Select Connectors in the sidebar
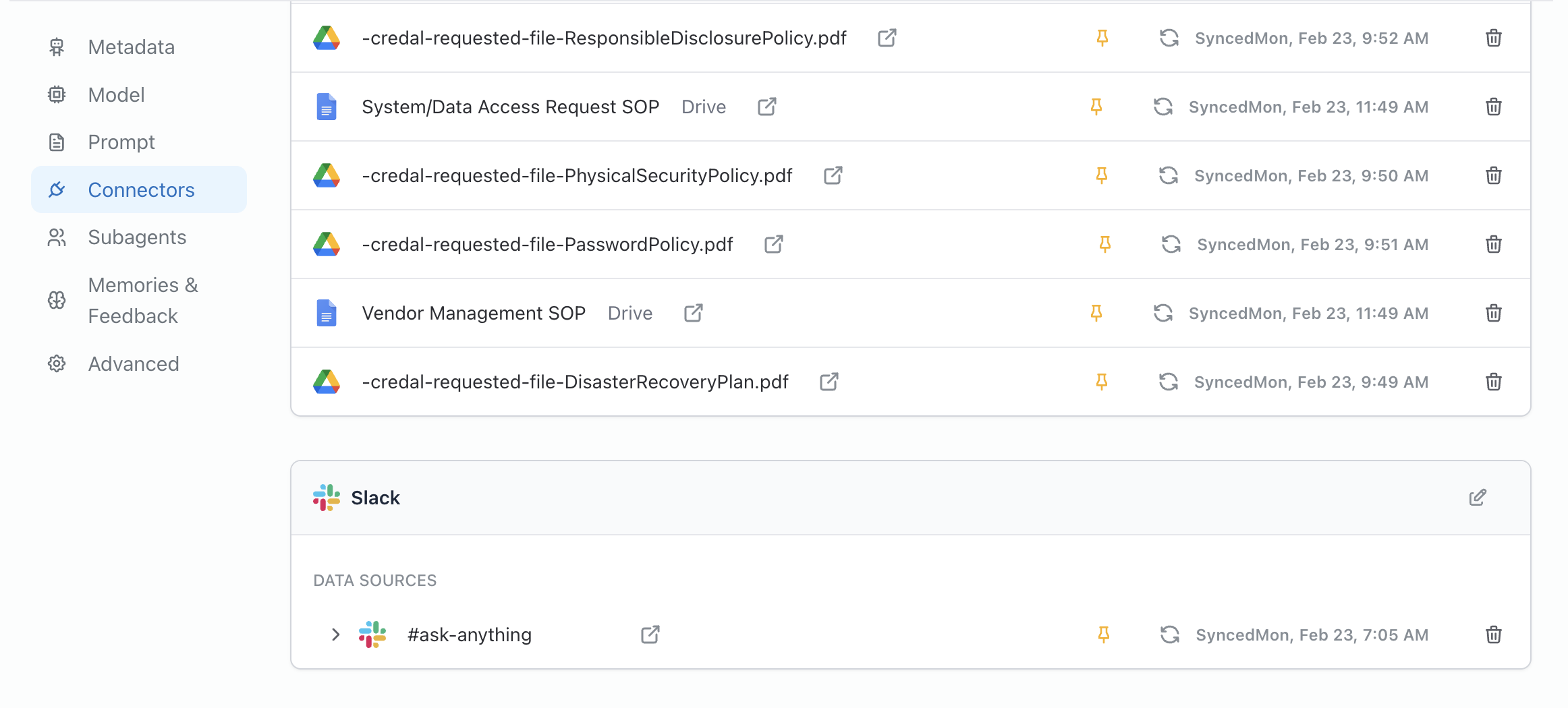The image size is (1568, 708). coord(141,189)
